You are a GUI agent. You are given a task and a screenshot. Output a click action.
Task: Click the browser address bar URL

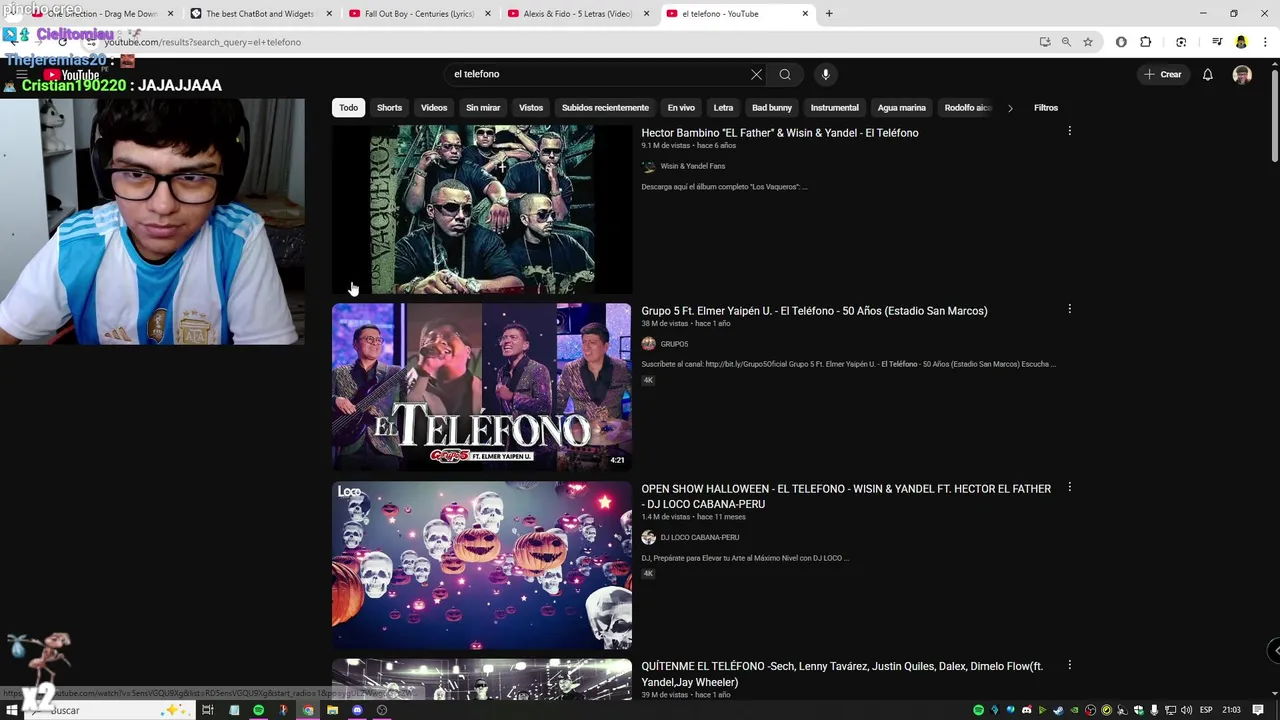point(202,42)
